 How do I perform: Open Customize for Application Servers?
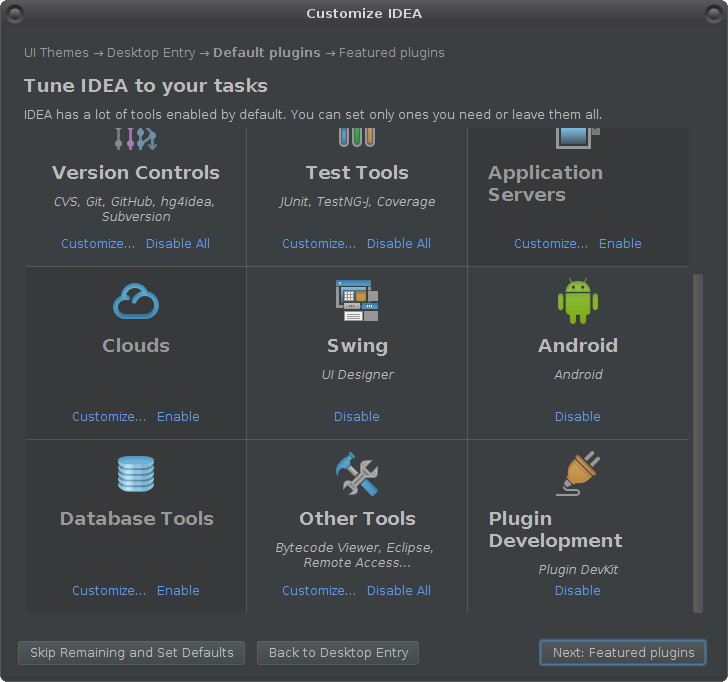551,244
